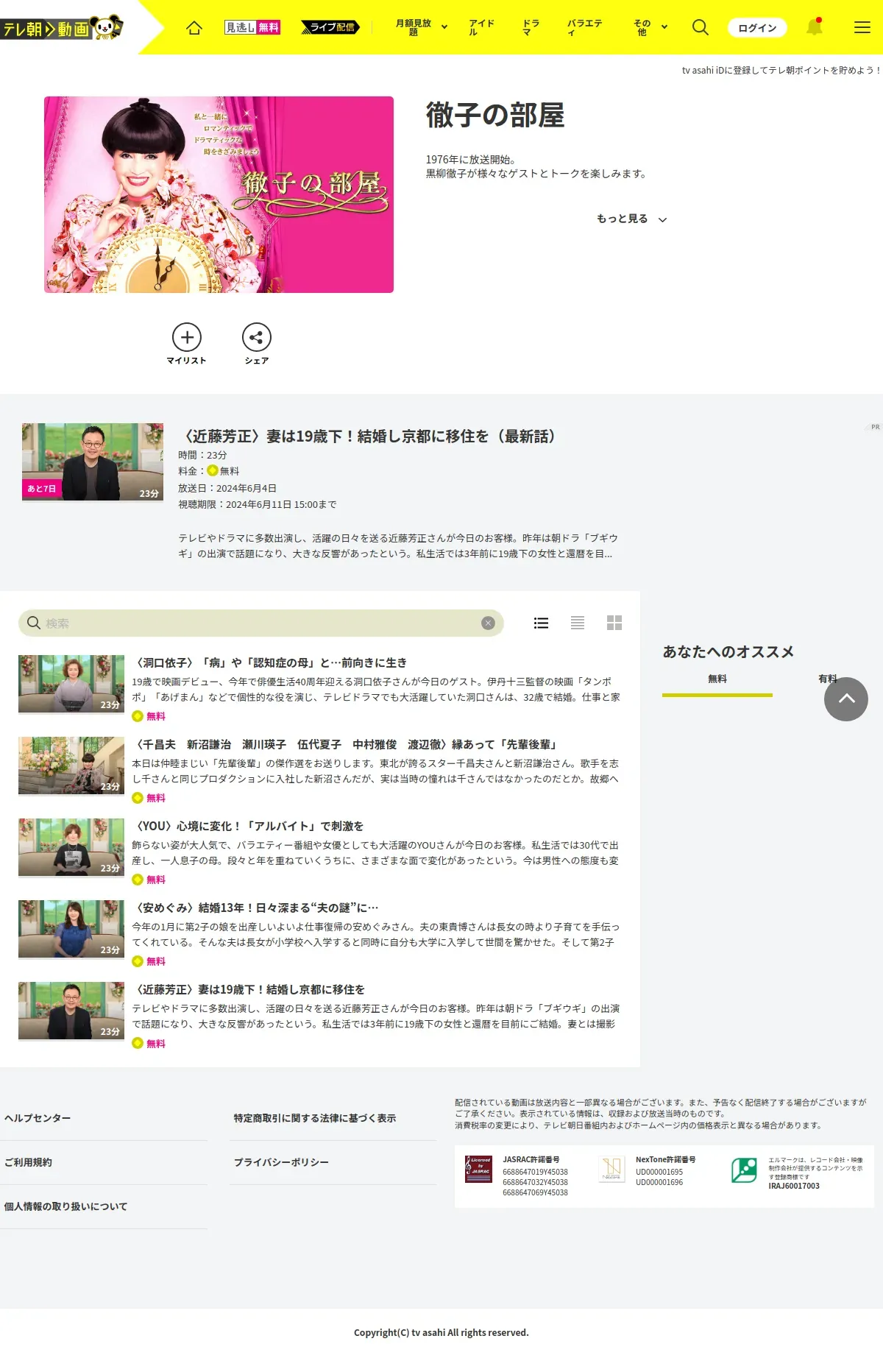883x1372 pixels.
Task: Click 無料 badge under 洞口依子 episode
Action: pyautogui.click(x=149, y=716)
